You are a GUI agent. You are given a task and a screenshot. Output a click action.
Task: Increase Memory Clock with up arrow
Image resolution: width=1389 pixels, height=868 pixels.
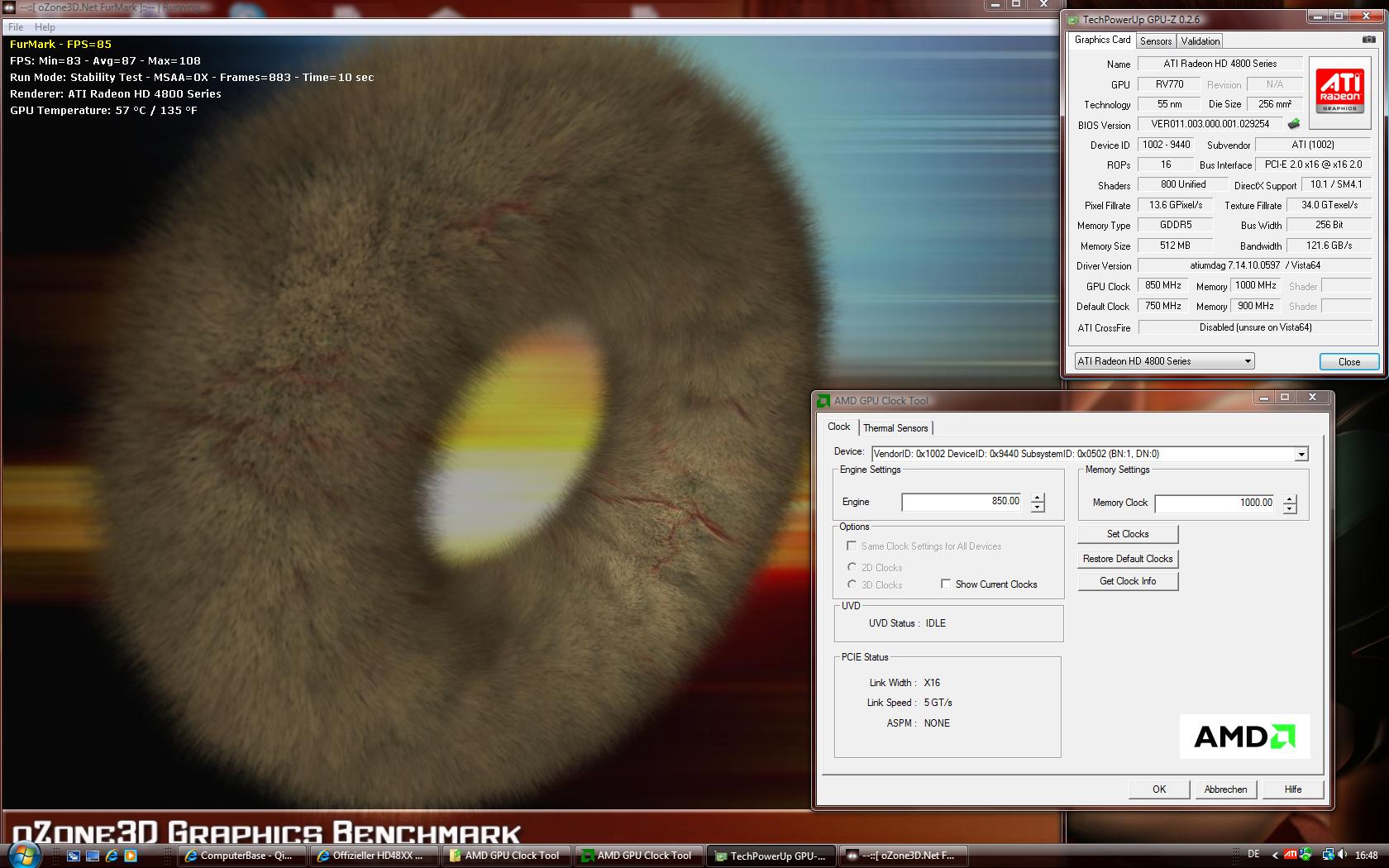point(1290,498)
